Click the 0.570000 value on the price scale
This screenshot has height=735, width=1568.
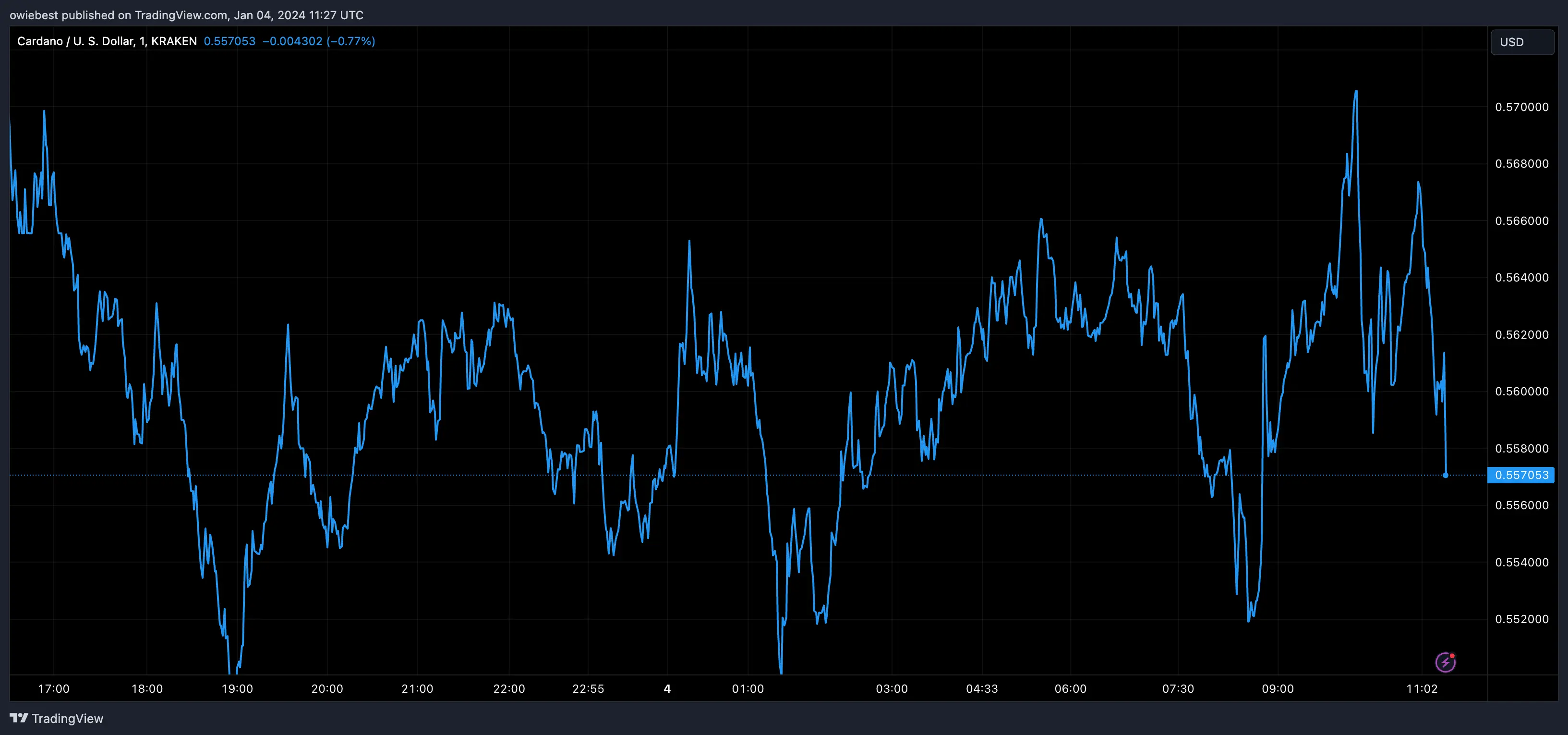point(1522,107)
